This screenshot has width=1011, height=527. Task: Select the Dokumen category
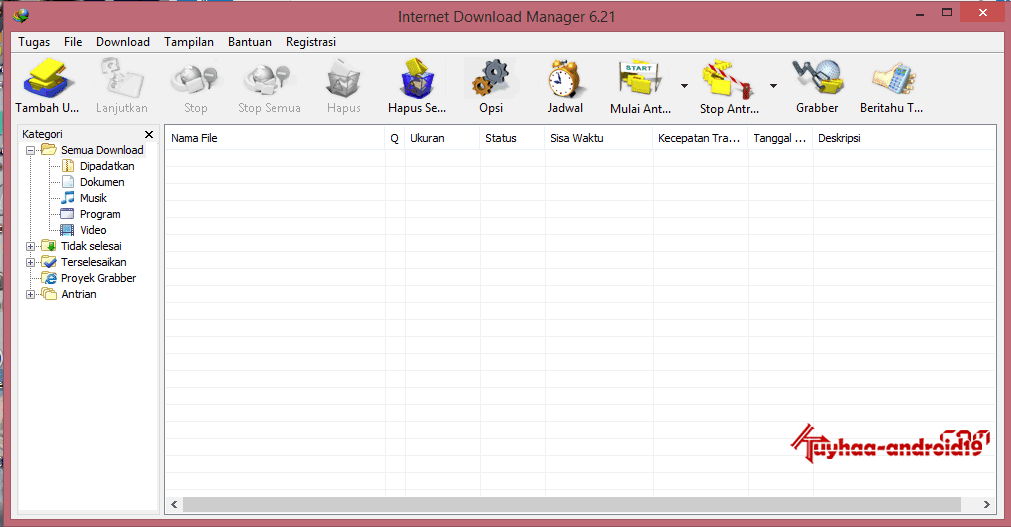102,182
